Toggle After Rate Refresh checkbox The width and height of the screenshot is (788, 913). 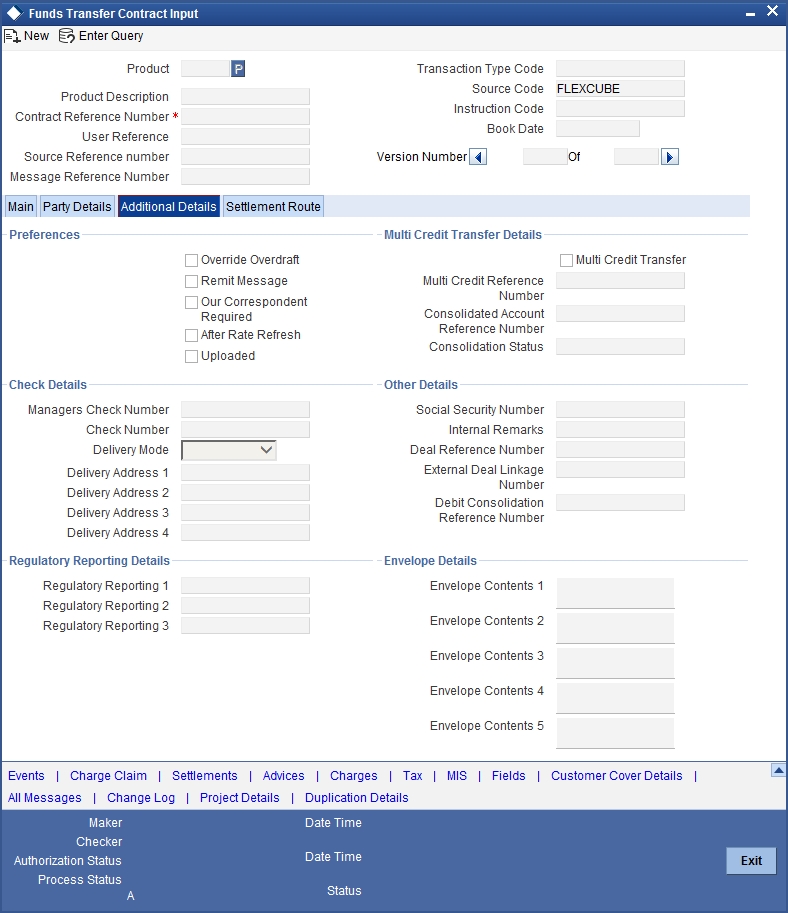(x=191, y=335)
